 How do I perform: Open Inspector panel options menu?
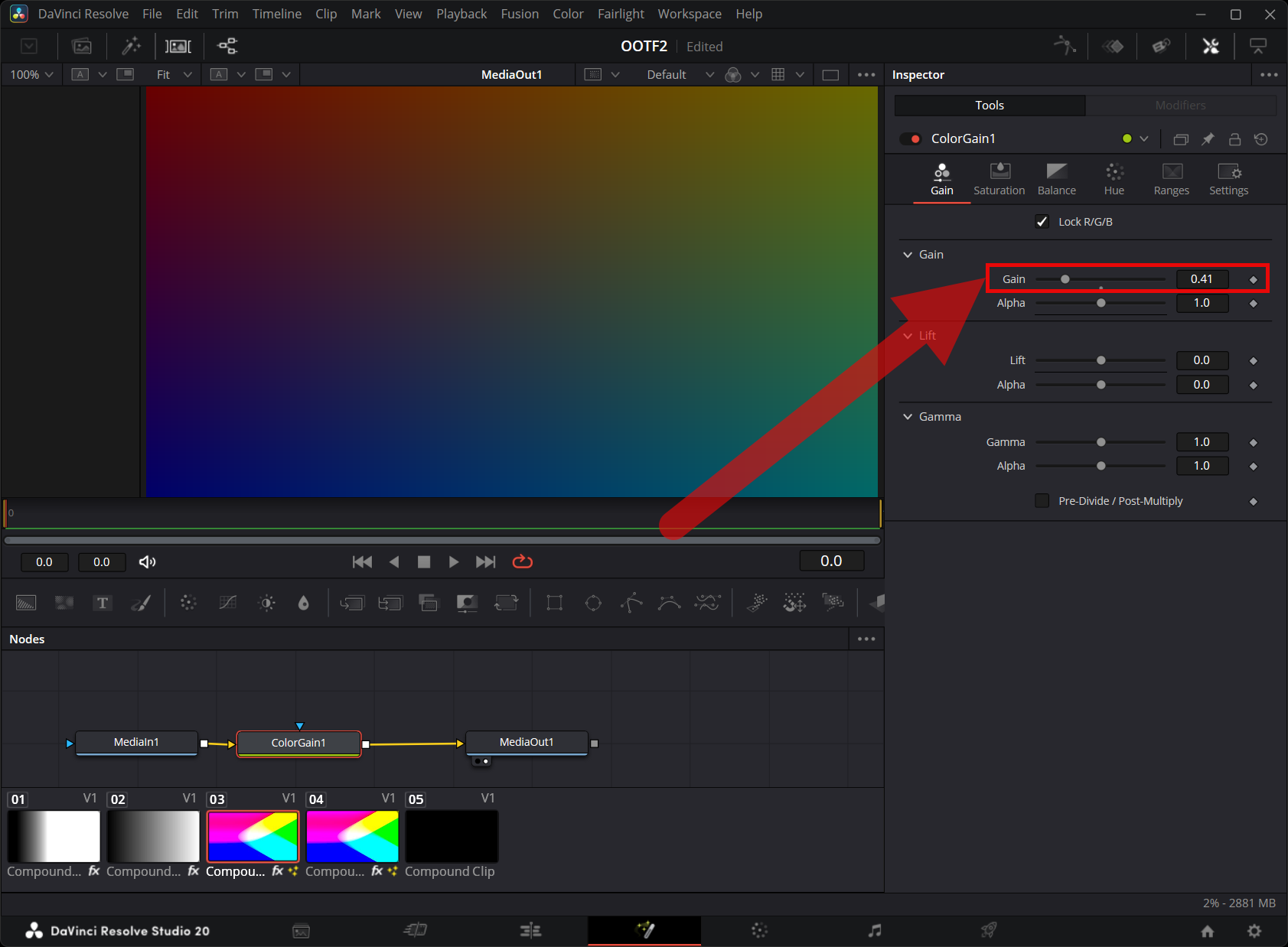coord(1269,74)
